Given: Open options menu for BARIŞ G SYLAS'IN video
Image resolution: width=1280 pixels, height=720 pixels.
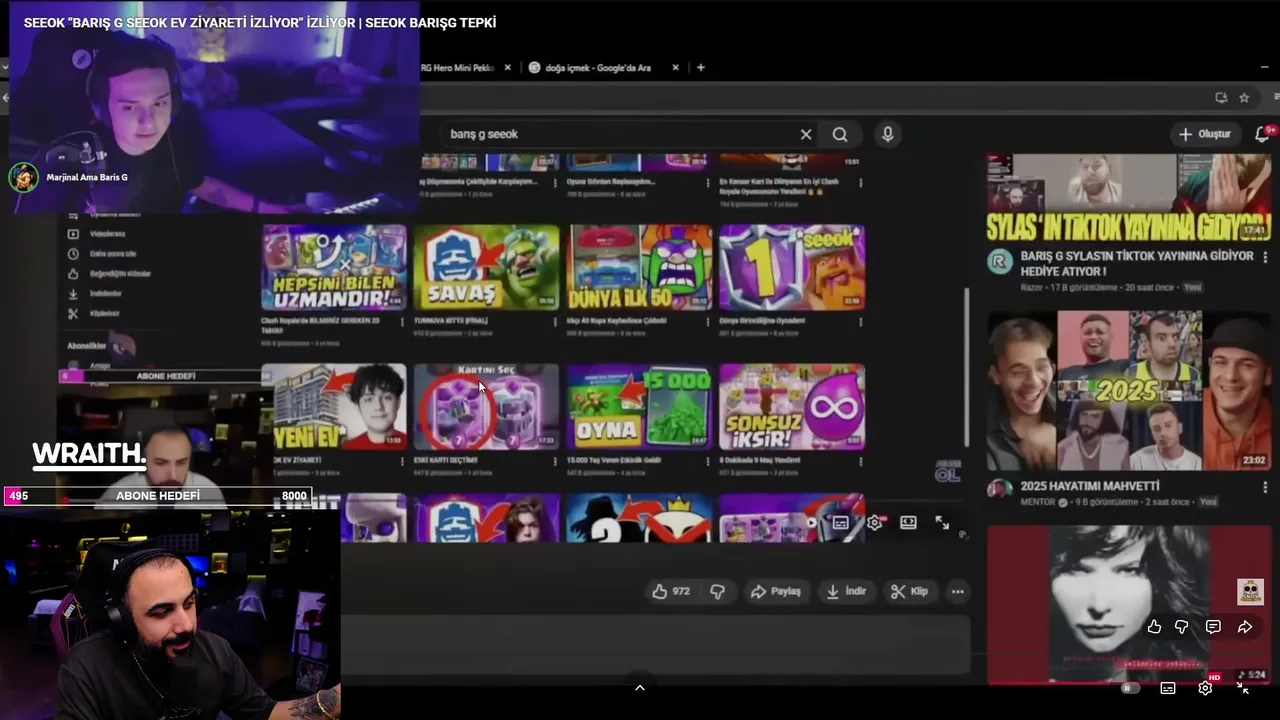Looking at the screenshot, I should pyautogui.click(x=1263, y=258).
